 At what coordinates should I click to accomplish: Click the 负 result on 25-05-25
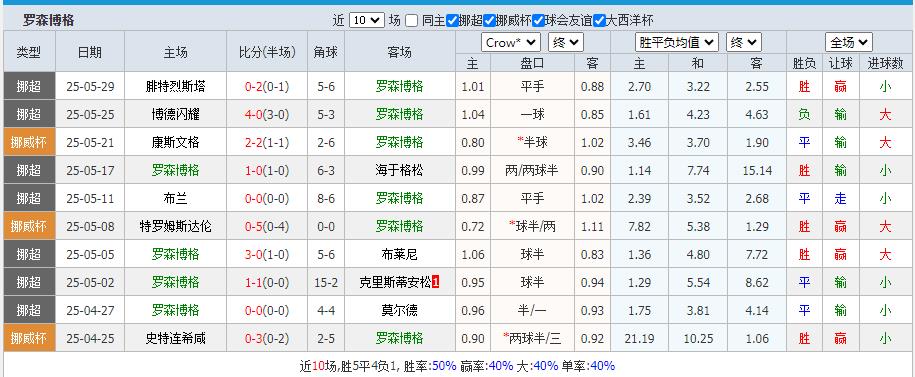pyautogui.click(x=804, y=114)
